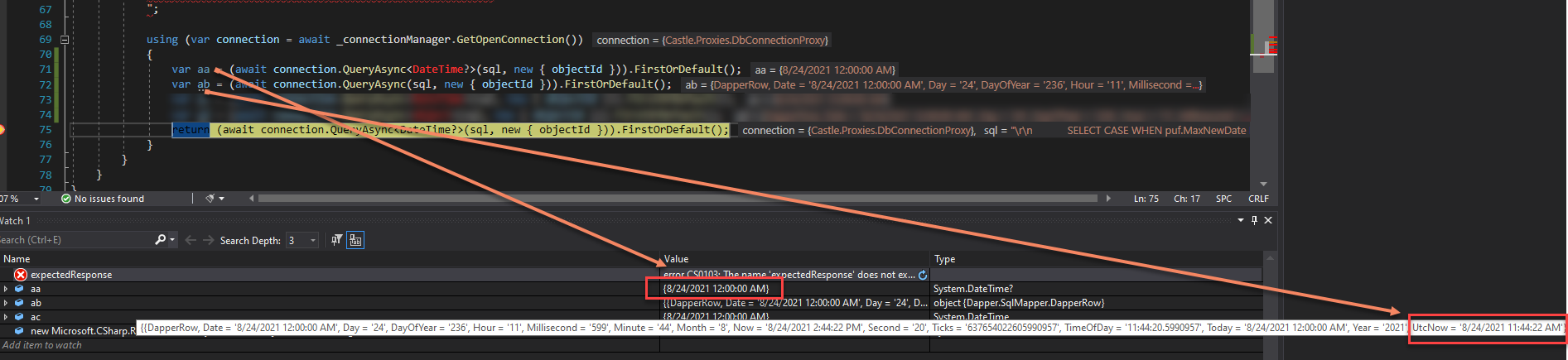The height and width of the screenshot is (360, 1568).
Task: Click the Watch search magnifier icon
Action: 161,240
